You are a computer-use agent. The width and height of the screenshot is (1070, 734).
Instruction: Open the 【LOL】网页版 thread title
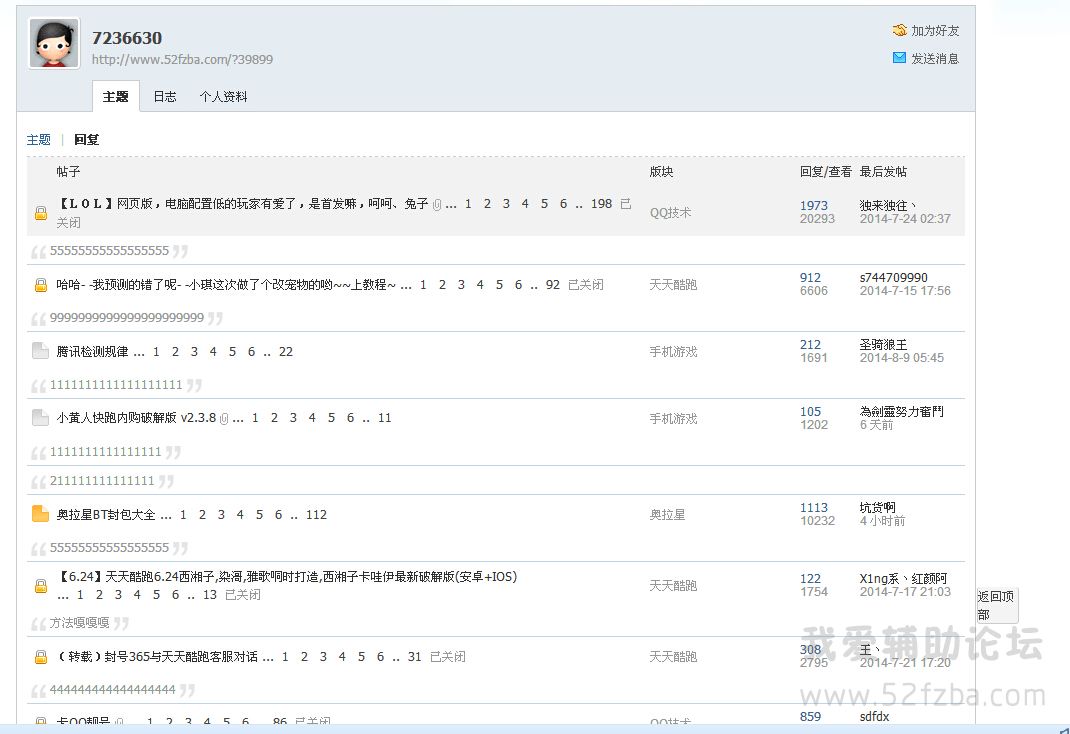coord(242,203)
